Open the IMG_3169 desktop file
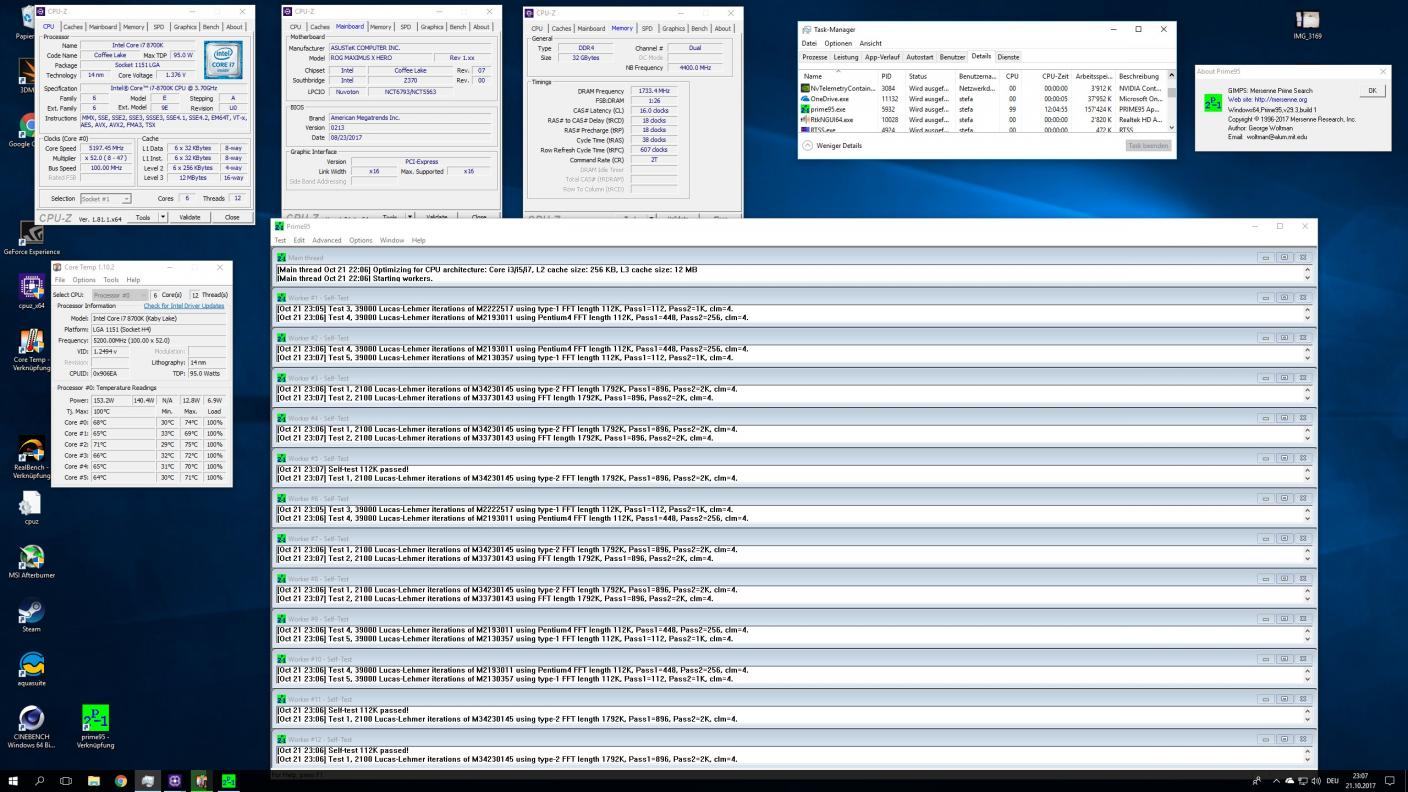This screenshot has width=1408, height=792. tap(1307, 26)
